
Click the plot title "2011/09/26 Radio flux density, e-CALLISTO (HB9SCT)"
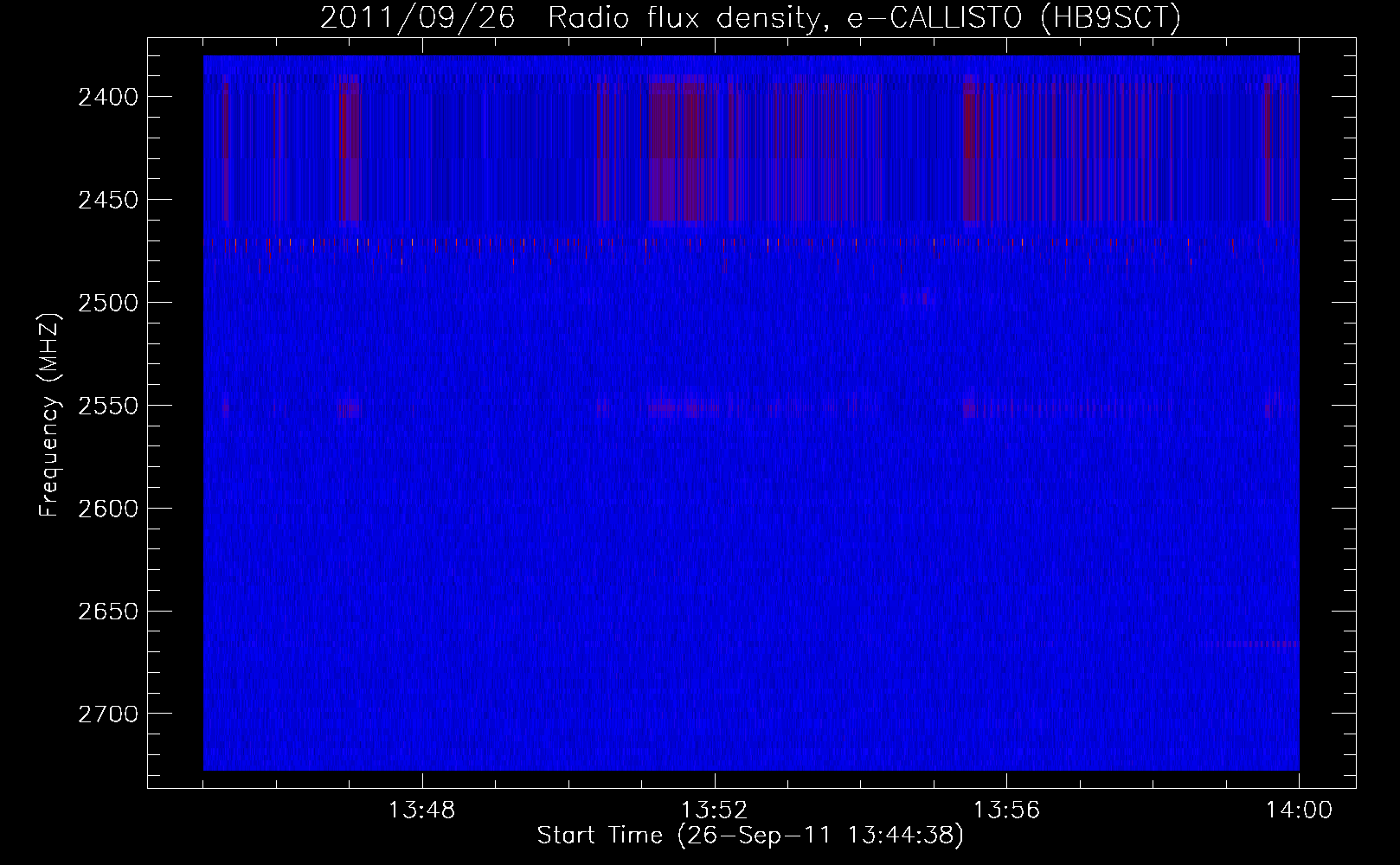pos(750,18)
